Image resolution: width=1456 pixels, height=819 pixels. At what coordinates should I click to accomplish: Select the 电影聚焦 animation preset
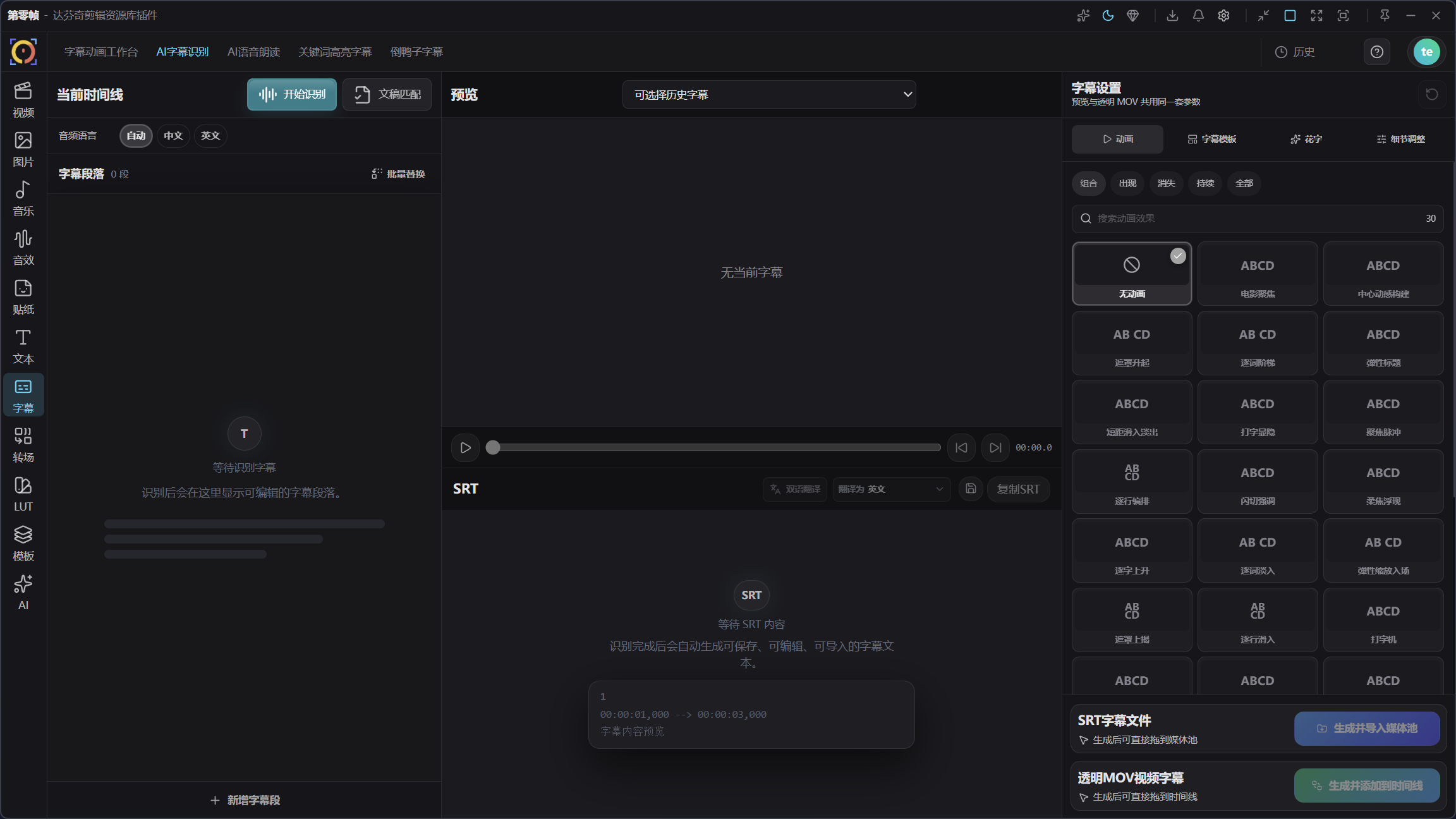[1258, 274]
